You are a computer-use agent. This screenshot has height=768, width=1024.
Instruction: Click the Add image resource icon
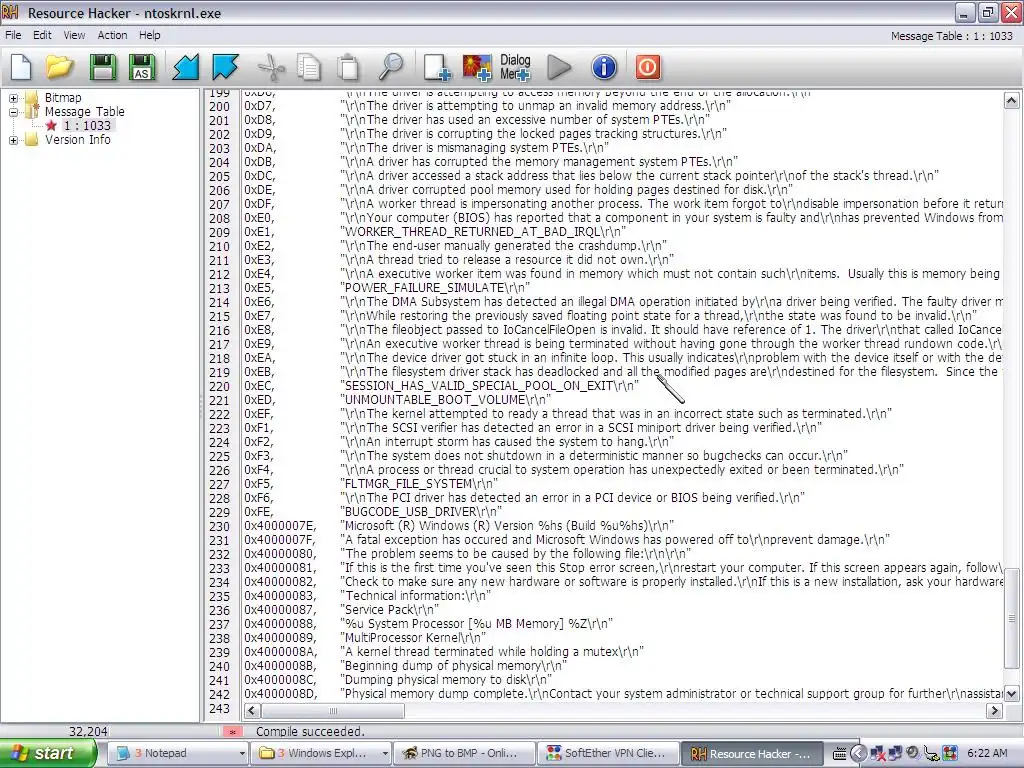(x=477, y=67)
